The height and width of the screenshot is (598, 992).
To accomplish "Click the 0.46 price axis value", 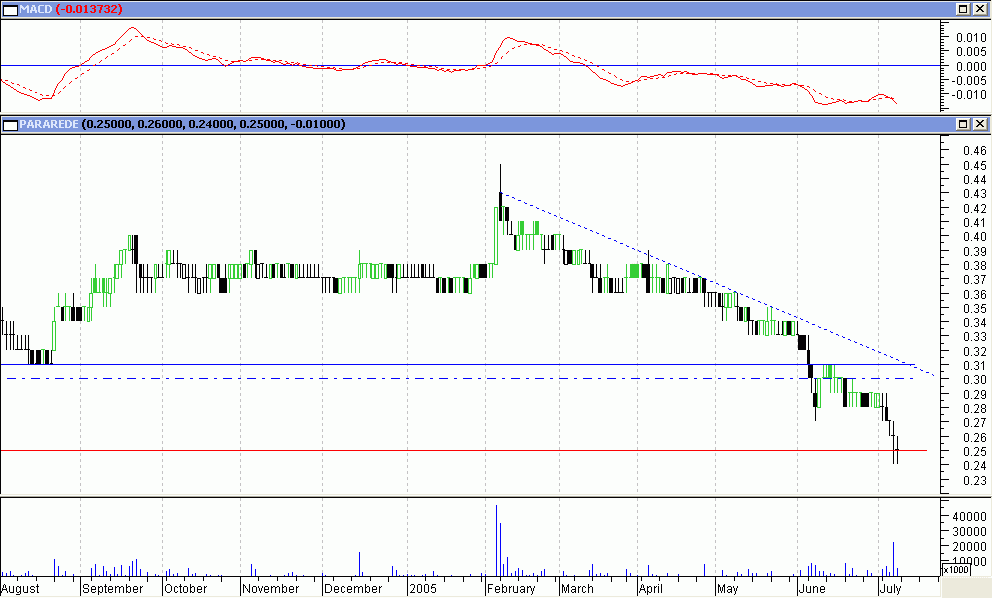I will (974, 151).
